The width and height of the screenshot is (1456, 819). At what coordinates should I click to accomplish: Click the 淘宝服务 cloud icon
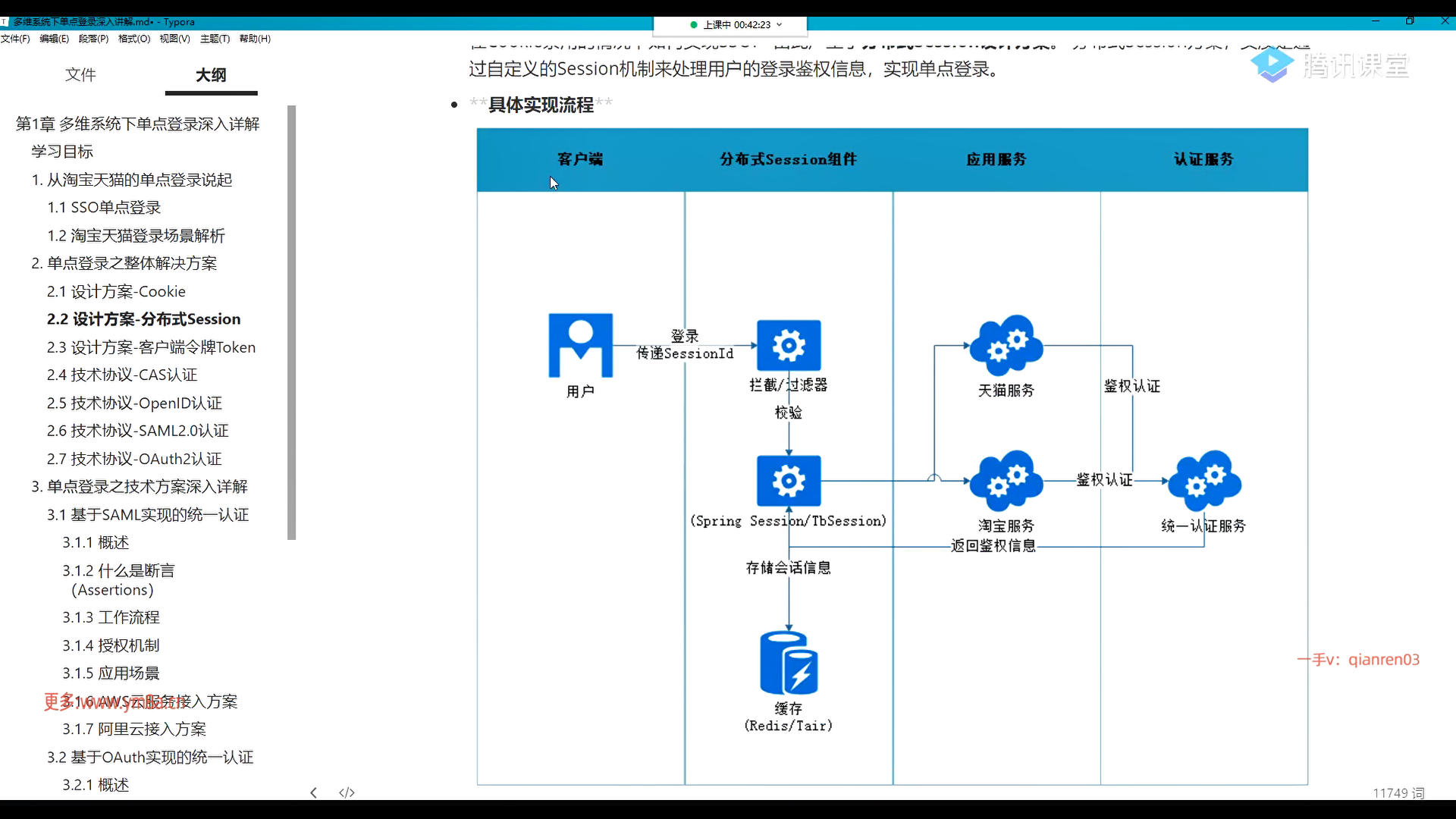pyautogui.click(x=1006, y=481)
